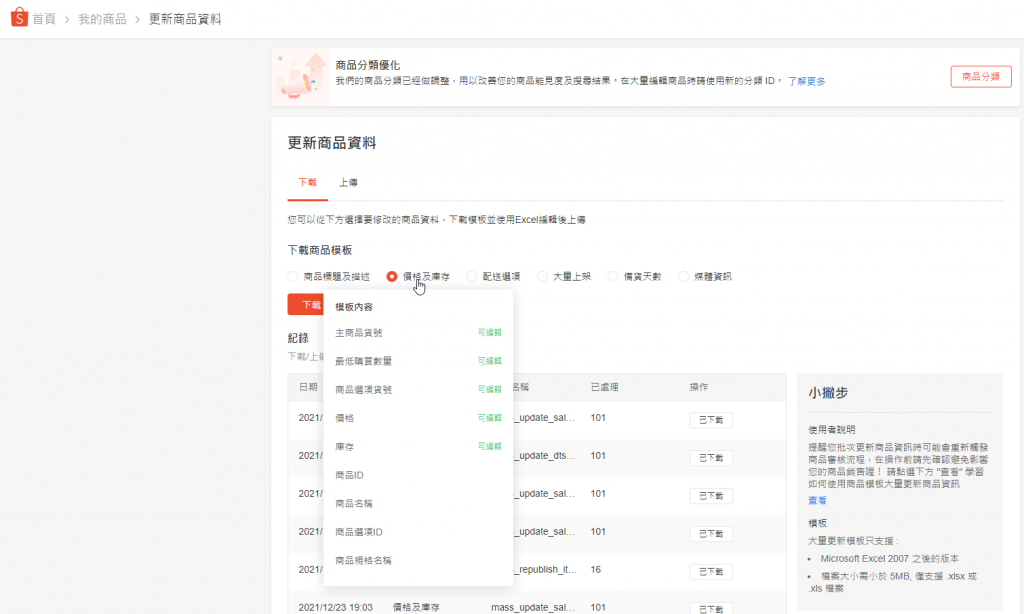Click 已下載 in the 2021/12/23 19:03 row
This screenshot has width=1024, height=614.
[710, 607]
